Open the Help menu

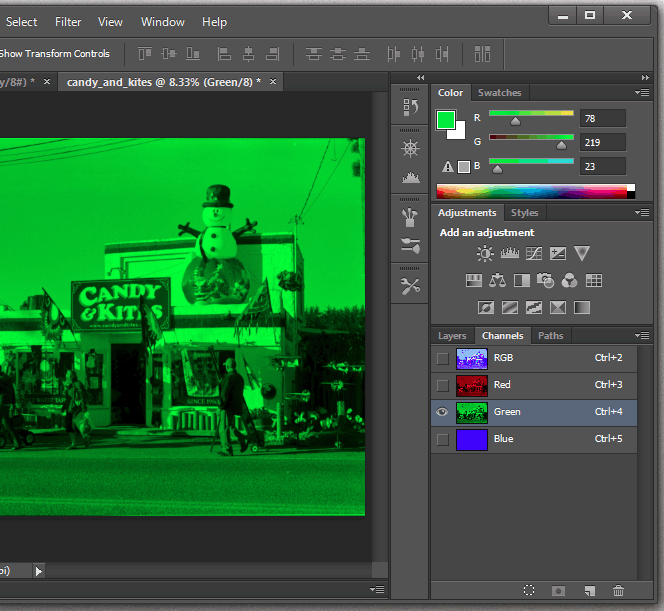[214, 22]
